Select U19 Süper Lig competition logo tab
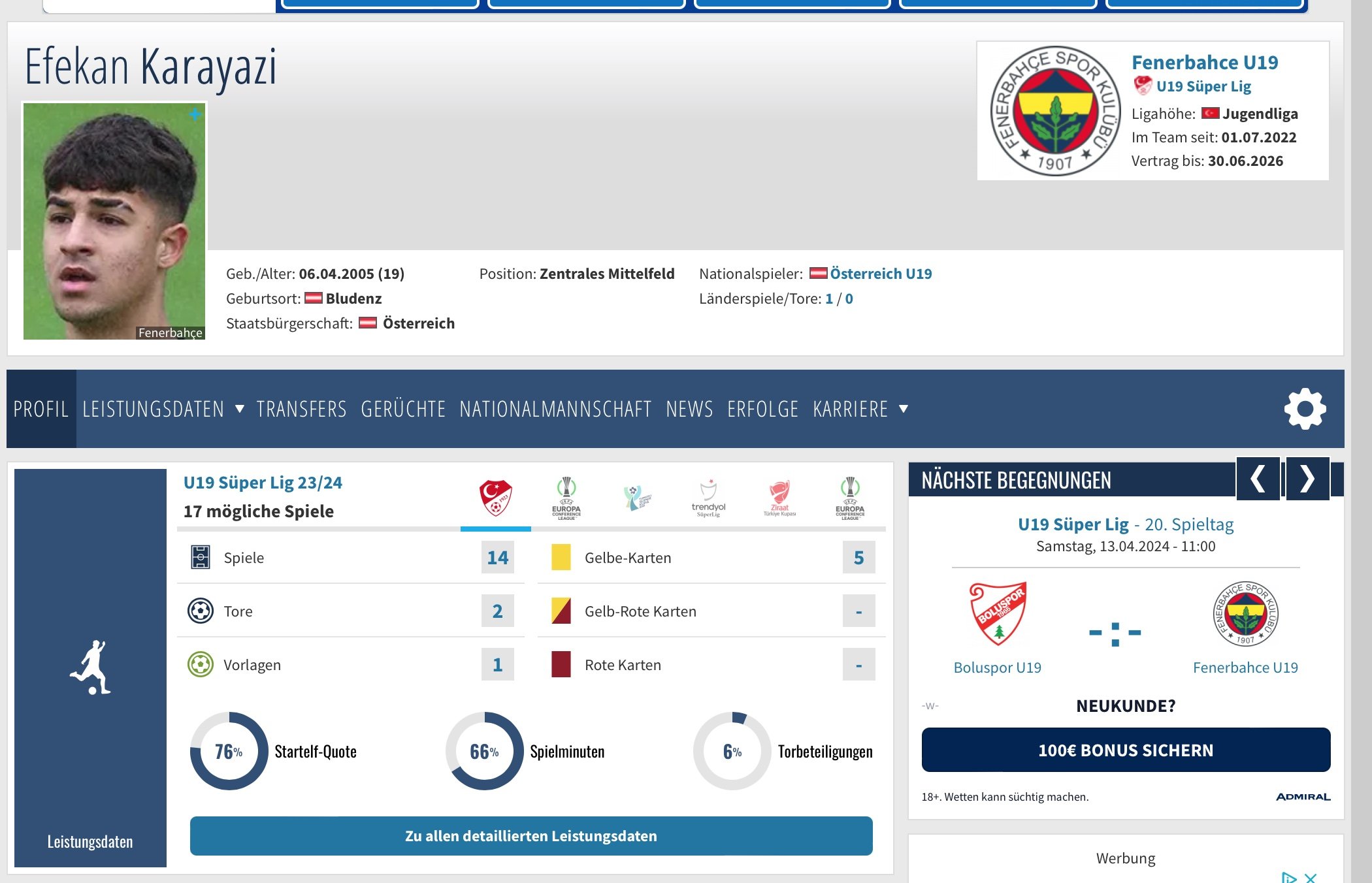 pos(496,498)
